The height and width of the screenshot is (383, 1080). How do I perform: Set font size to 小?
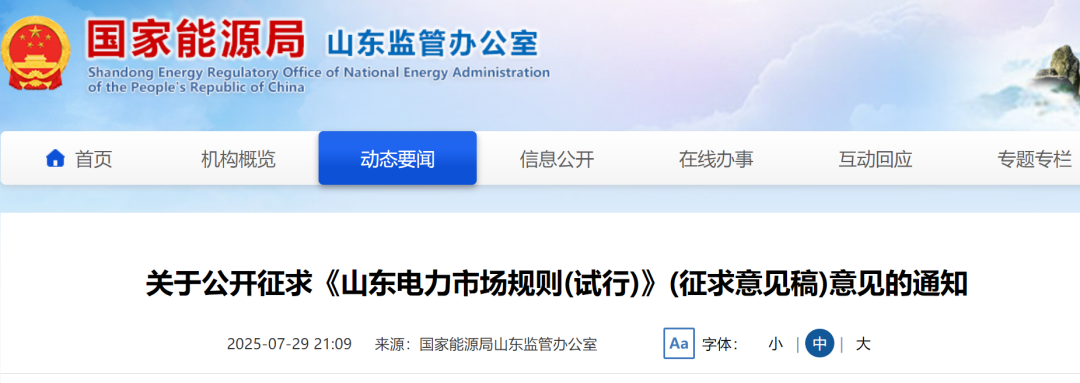coord(776,344)
